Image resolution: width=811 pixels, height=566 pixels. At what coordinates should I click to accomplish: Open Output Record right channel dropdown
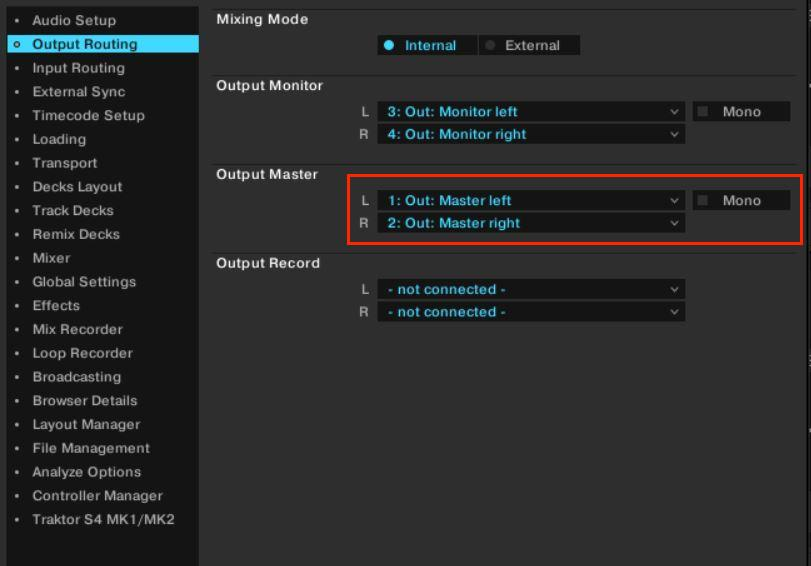[x=531, y=312]
